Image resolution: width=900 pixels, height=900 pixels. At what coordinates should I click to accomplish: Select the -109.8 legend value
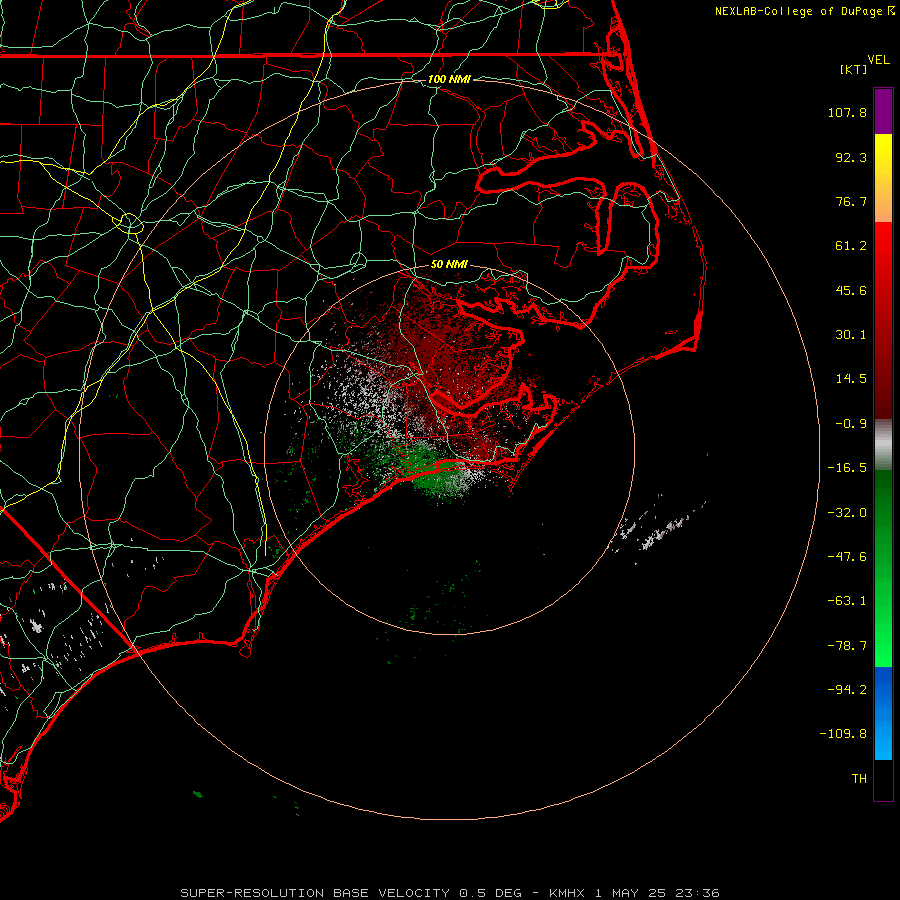[843, 734]
